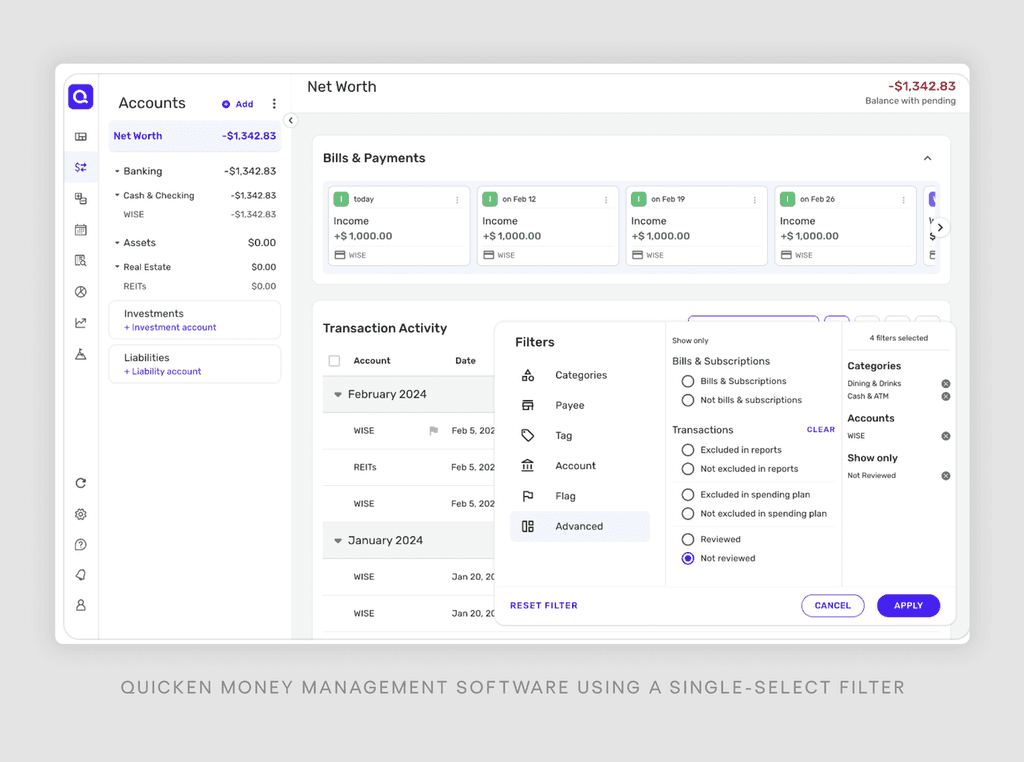Select Net Worth in the accounts list
The image size is (1024, 762).
137,136
